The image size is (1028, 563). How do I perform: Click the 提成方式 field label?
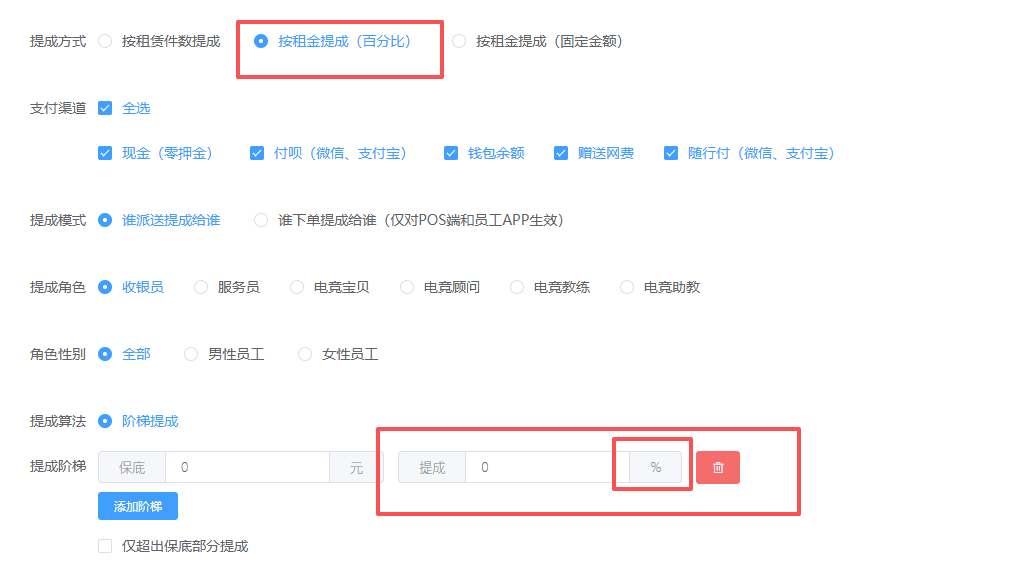[x=58, y=41]
